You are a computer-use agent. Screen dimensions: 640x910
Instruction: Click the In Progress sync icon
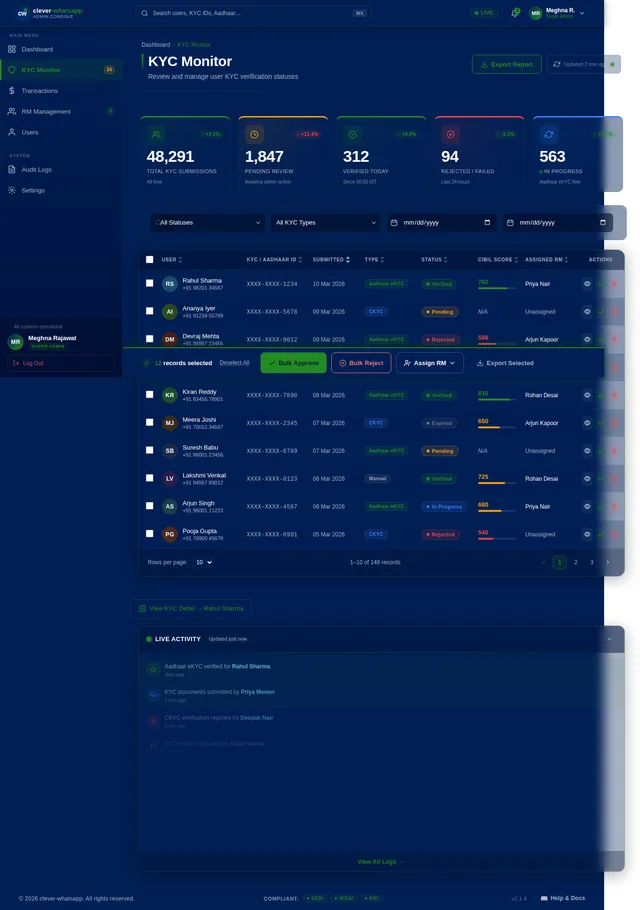pos(548,134)
